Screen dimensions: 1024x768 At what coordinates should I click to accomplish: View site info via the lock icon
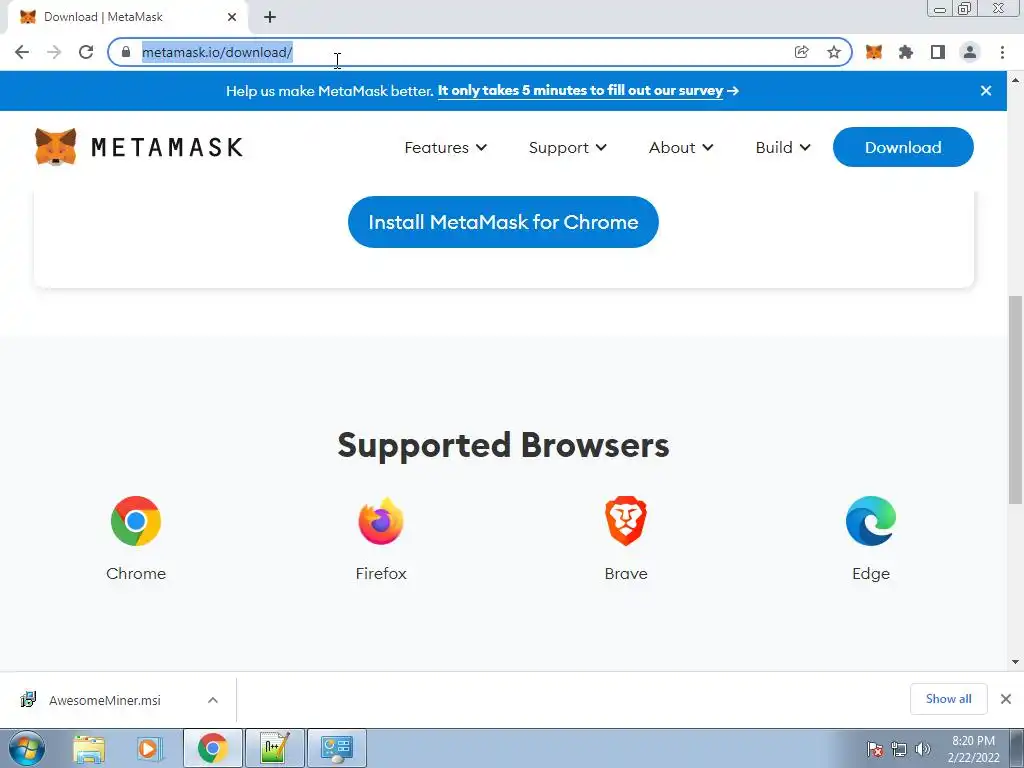click(x=126, y=52)
